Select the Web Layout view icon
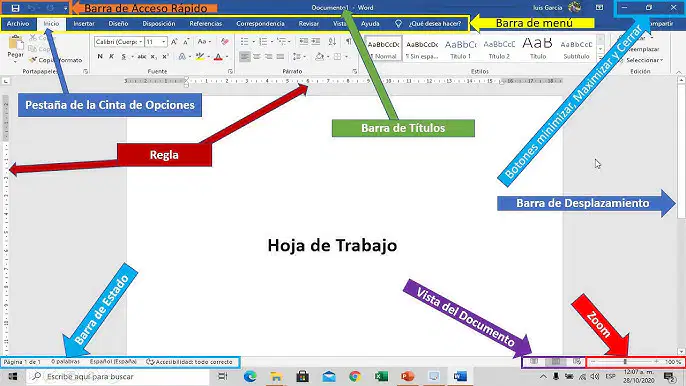Screen dimensions: 686x386 pos(577,361)
